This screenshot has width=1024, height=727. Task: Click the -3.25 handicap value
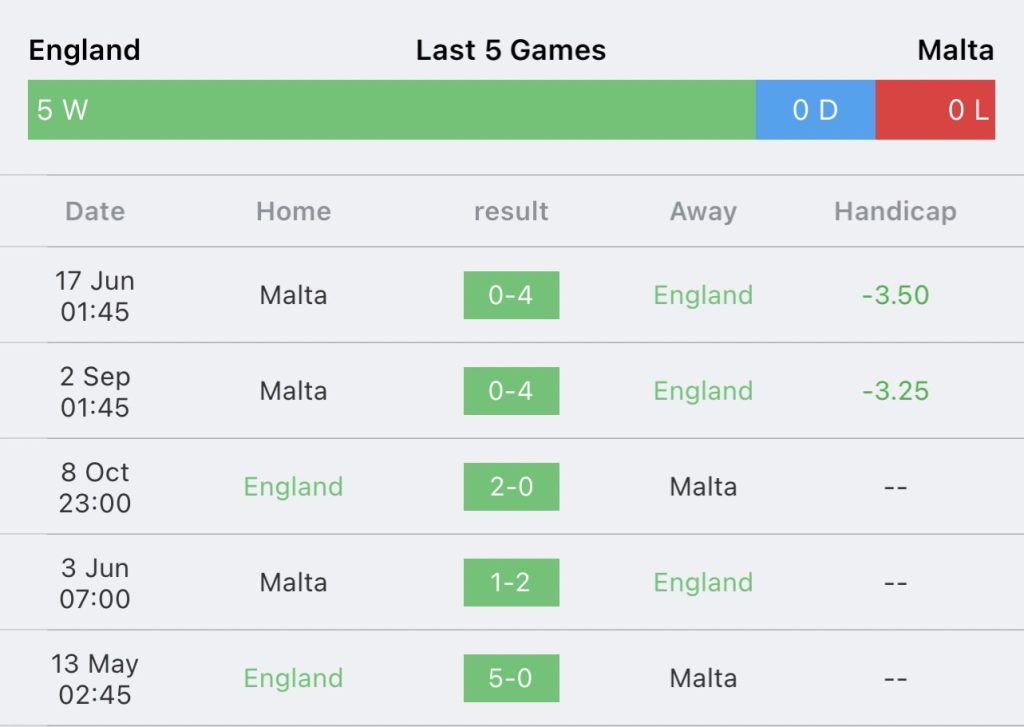[895, 391]
